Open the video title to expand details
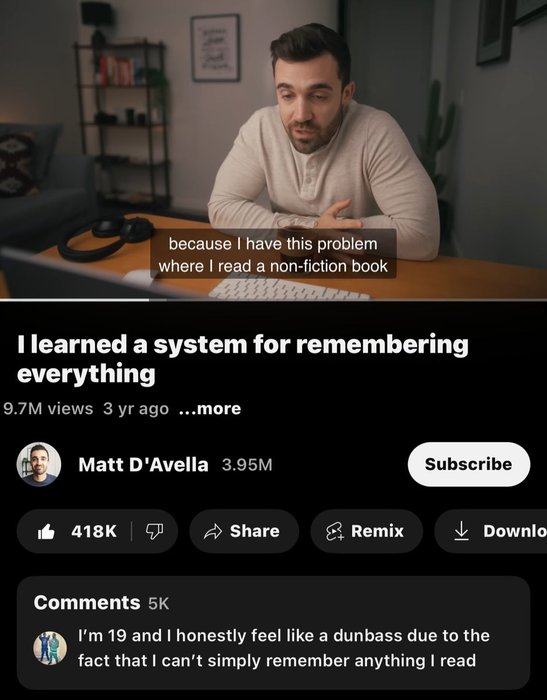Screen dimensions: 547x700 243,358
